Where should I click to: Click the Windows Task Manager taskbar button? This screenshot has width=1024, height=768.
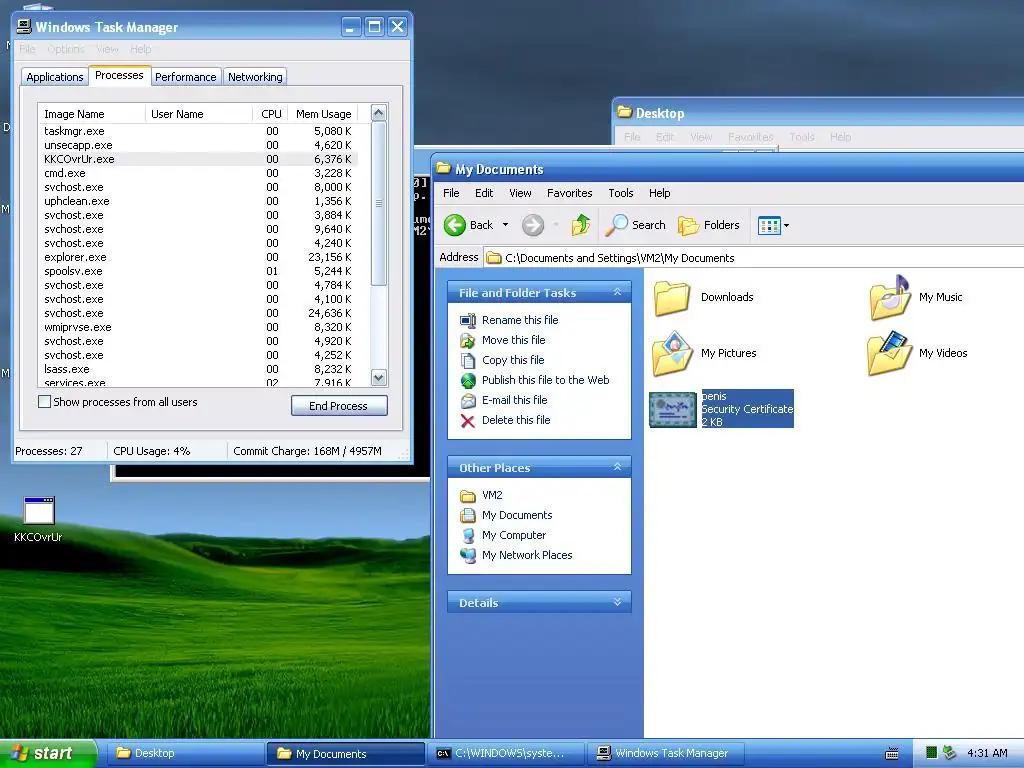pyautogui.click(x=666, y=754)
